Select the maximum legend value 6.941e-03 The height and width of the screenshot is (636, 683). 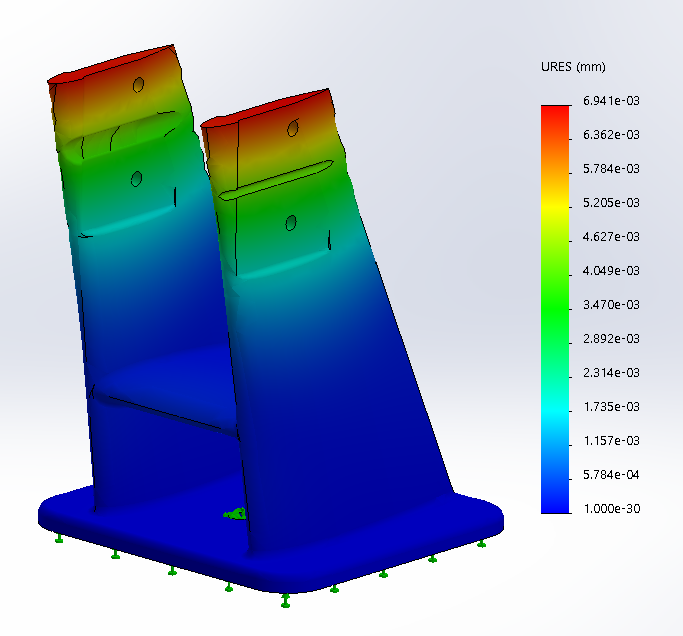click(x=611, y=101)
